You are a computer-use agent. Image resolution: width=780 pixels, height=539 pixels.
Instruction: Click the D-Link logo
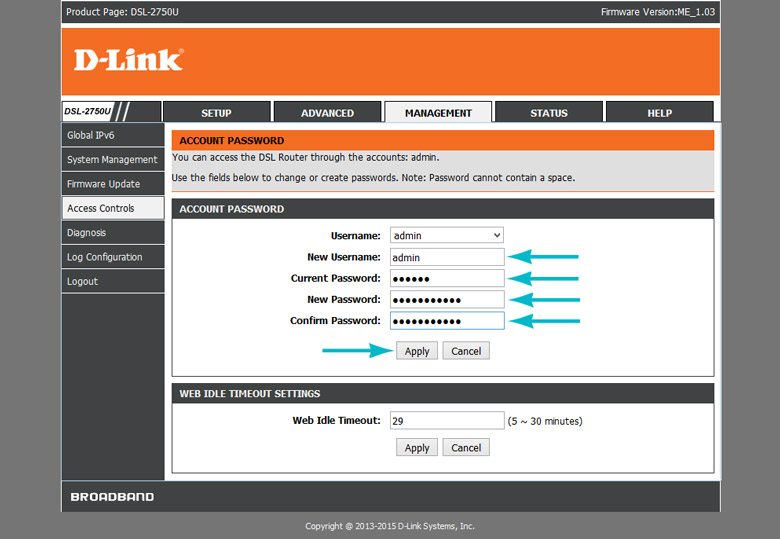pyautogui.click(x=129, y=60)
